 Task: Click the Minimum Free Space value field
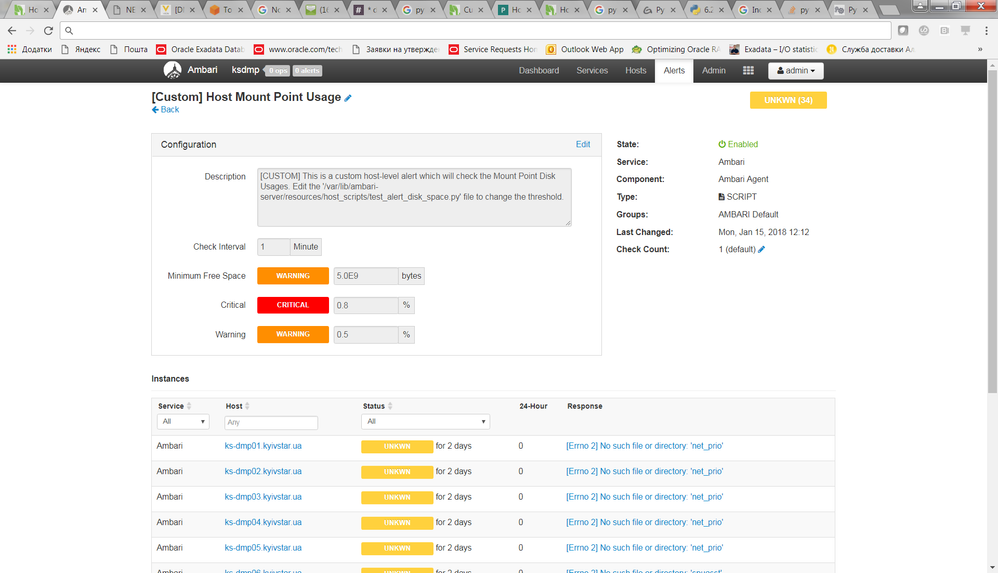click(x=366, y=276)
